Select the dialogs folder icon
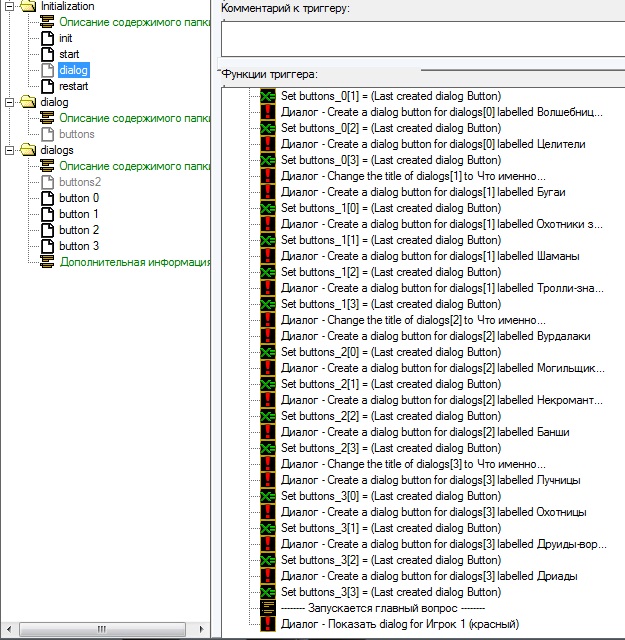 point(28,150)
